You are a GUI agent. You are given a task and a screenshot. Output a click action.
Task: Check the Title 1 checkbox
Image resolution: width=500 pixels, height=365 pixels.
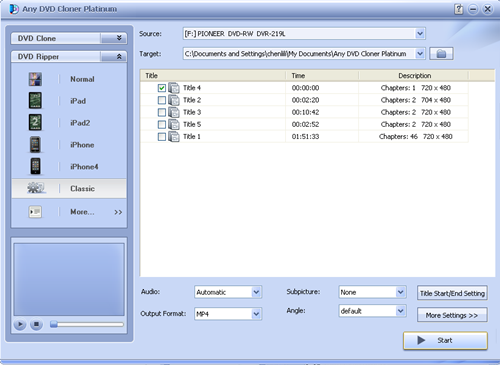coord(162,137)
